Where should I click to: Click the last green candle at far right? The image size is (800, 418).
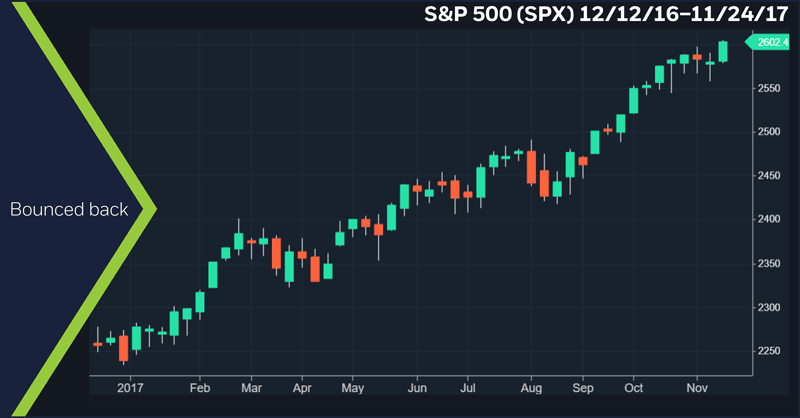[x=723, y=52]
